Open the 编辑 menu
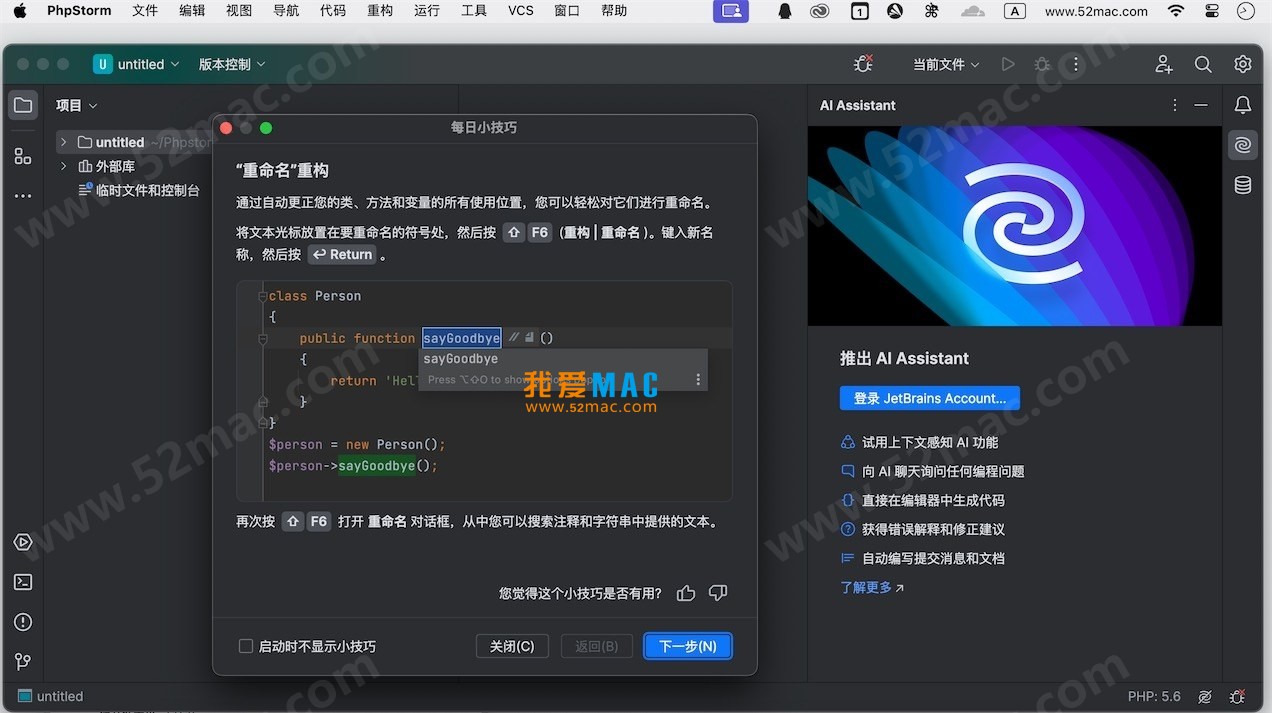This screenshot has height=713, width=1272. tap(192, 11)
